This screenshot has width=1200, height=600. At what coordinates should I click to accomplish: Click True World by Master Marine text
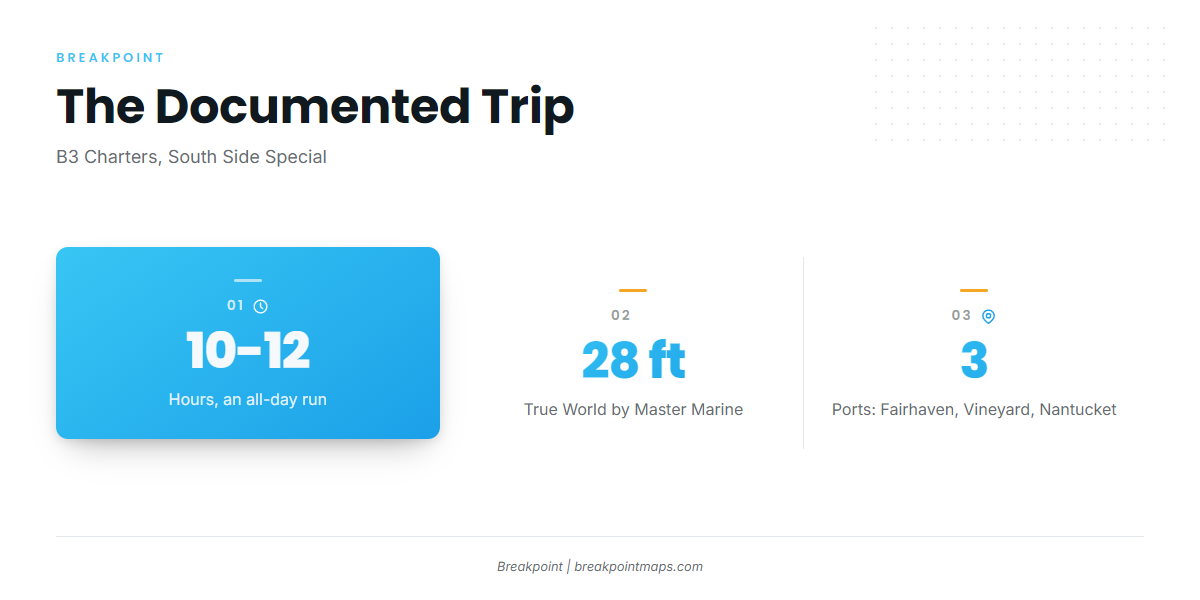634,409
